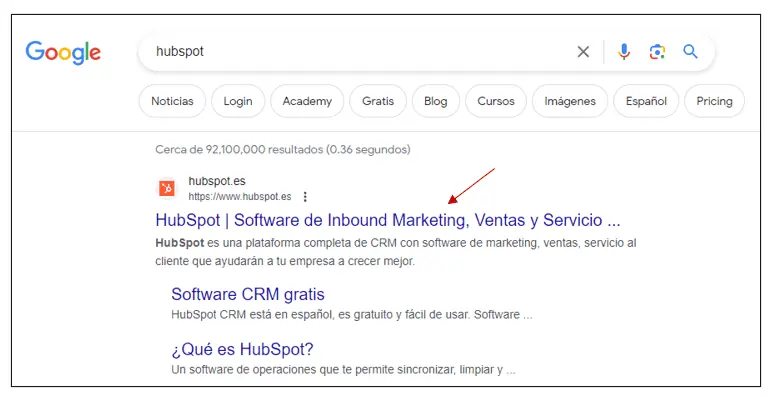Click the Cerca de 92,100,000 resultados text
777x398 pixels.
(282, 150)
